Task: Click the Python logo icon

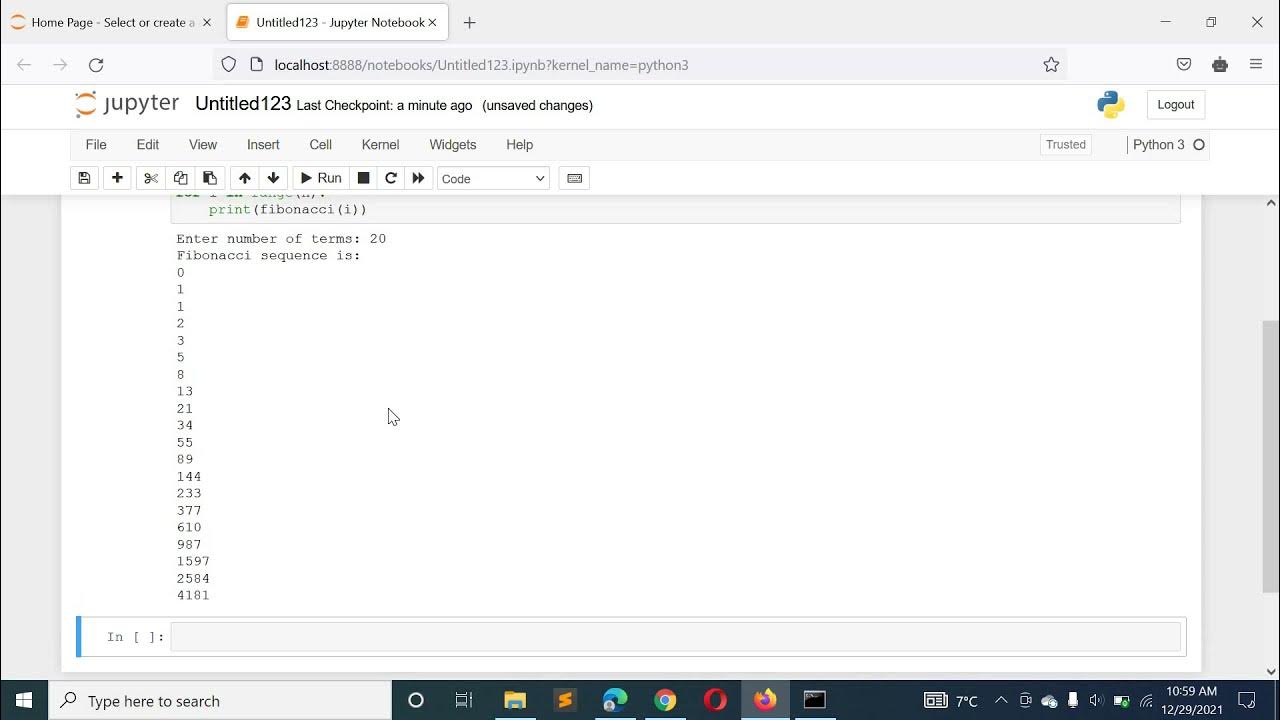Action: tap(1111, 104)
